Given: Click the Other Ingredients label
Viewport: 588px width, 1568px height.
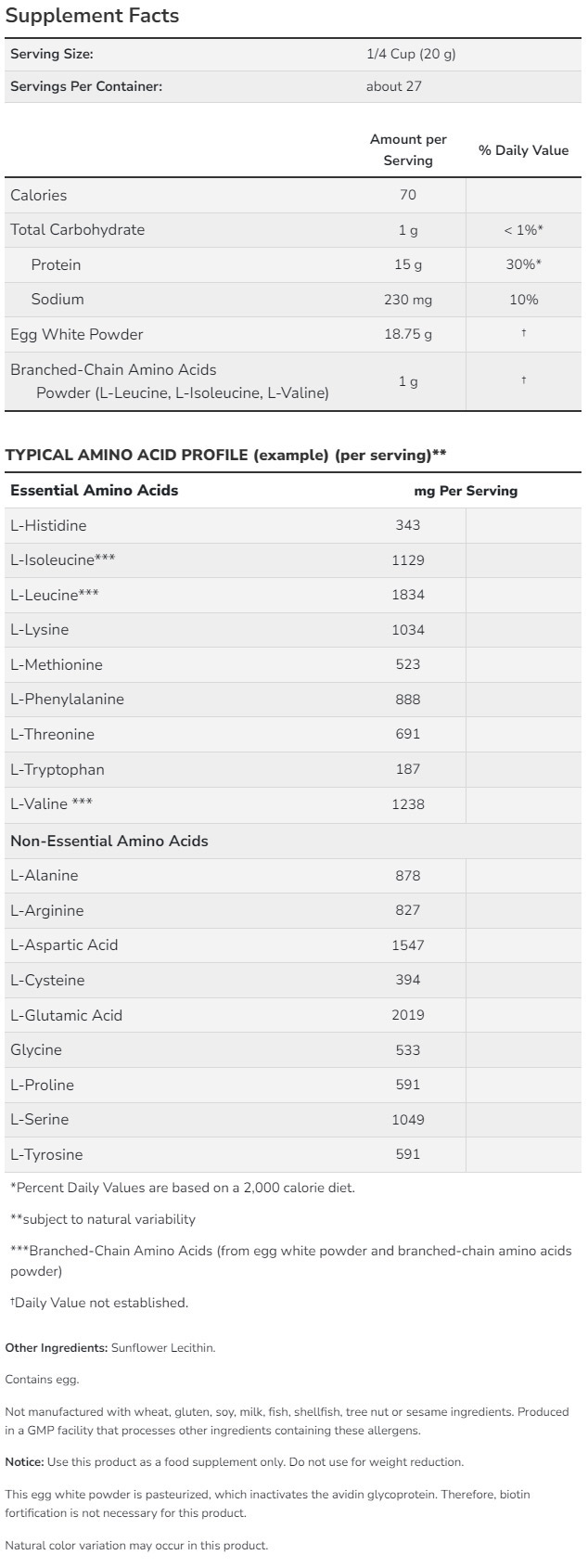Looking at the screenshot, I should tap(57, 1347).
